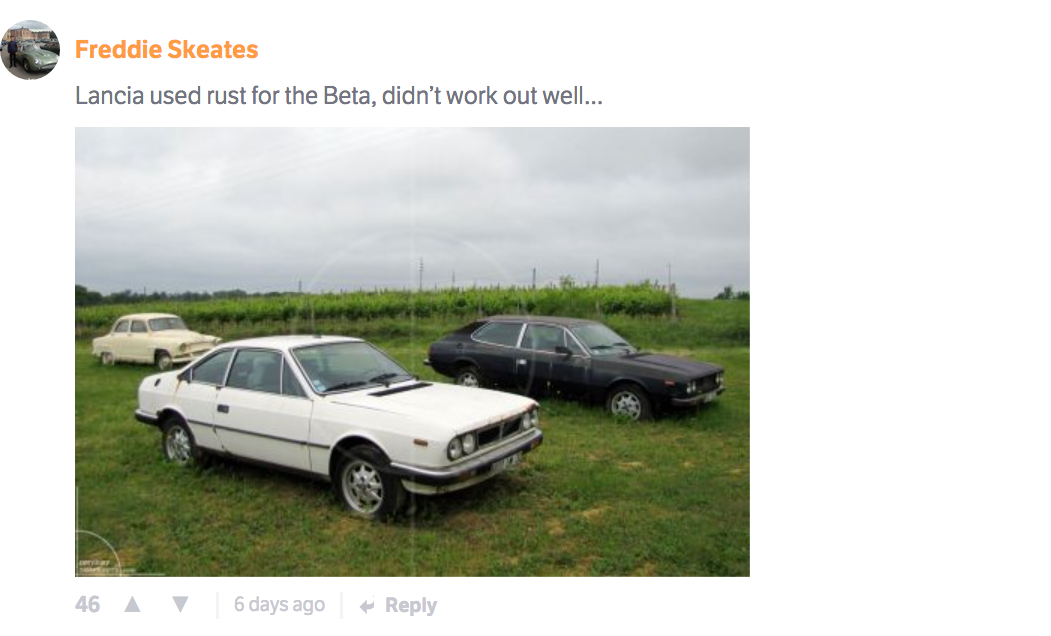Downvote the Lancia Beta comment
The width and height of the screenshot is (1051, 636).
point(180,605)
